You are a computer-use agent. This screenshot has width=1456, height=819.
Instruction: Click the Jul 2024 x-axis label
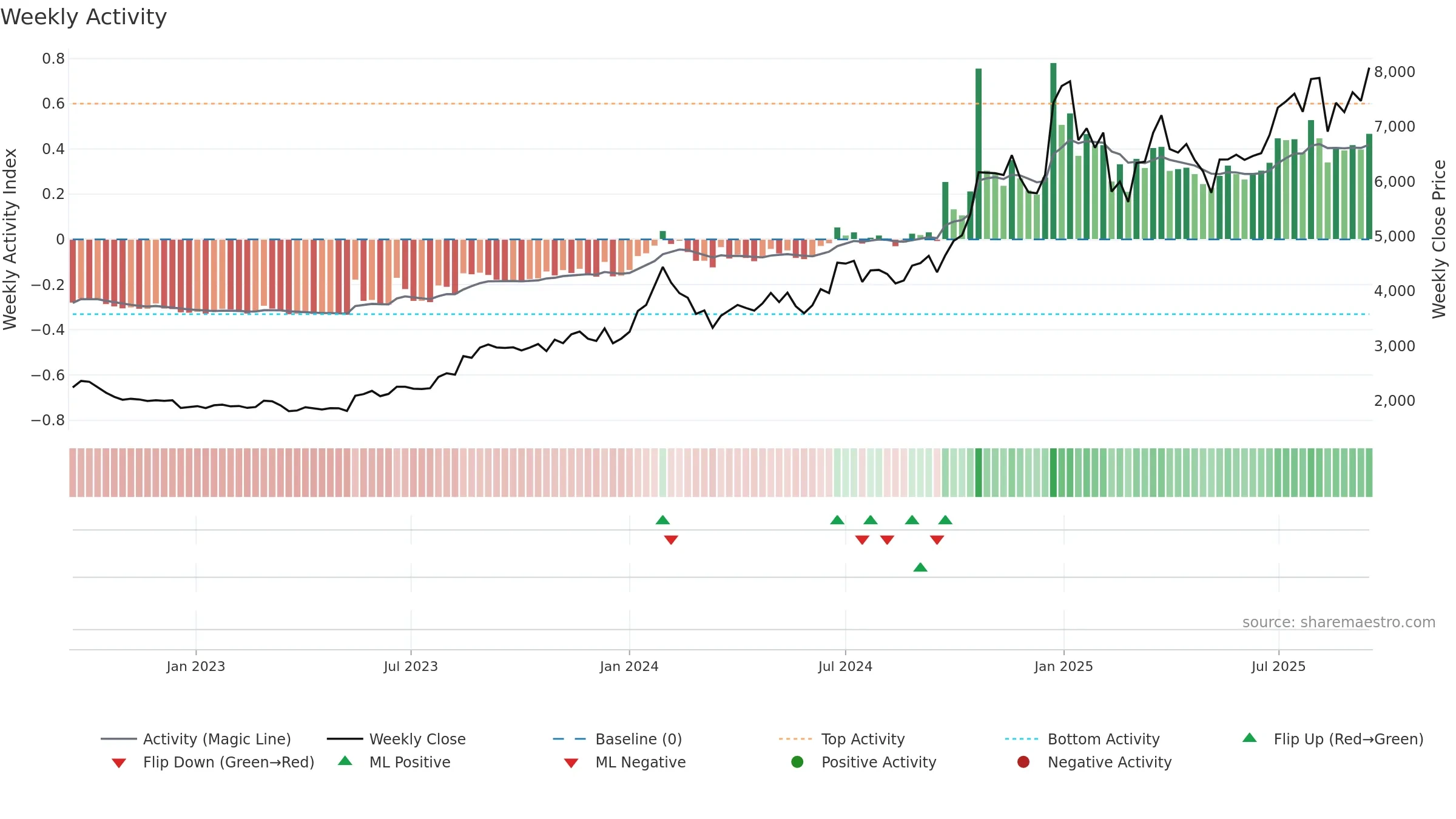(845, 666)
